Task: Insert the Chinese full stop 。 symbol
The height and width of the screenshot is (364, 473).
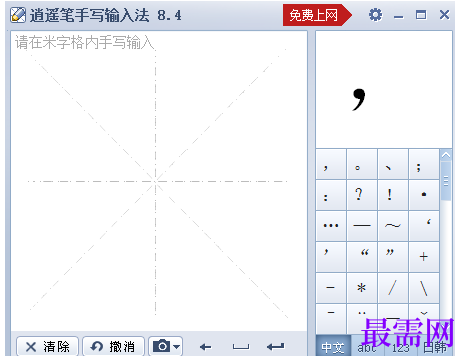Action: pos(362,164)
